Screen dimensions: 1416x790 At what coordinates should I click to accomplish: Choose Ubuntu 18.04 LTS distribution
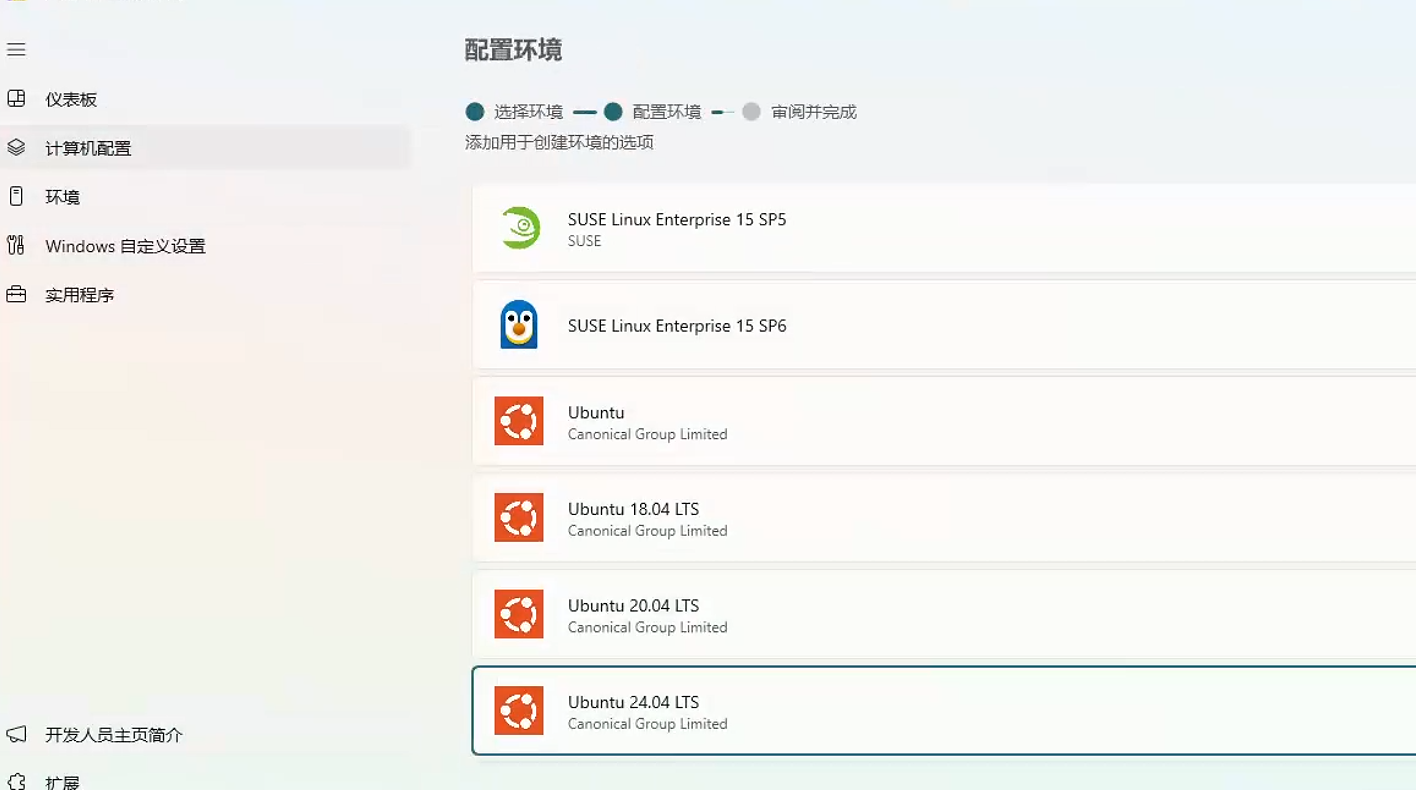[944, 518]
